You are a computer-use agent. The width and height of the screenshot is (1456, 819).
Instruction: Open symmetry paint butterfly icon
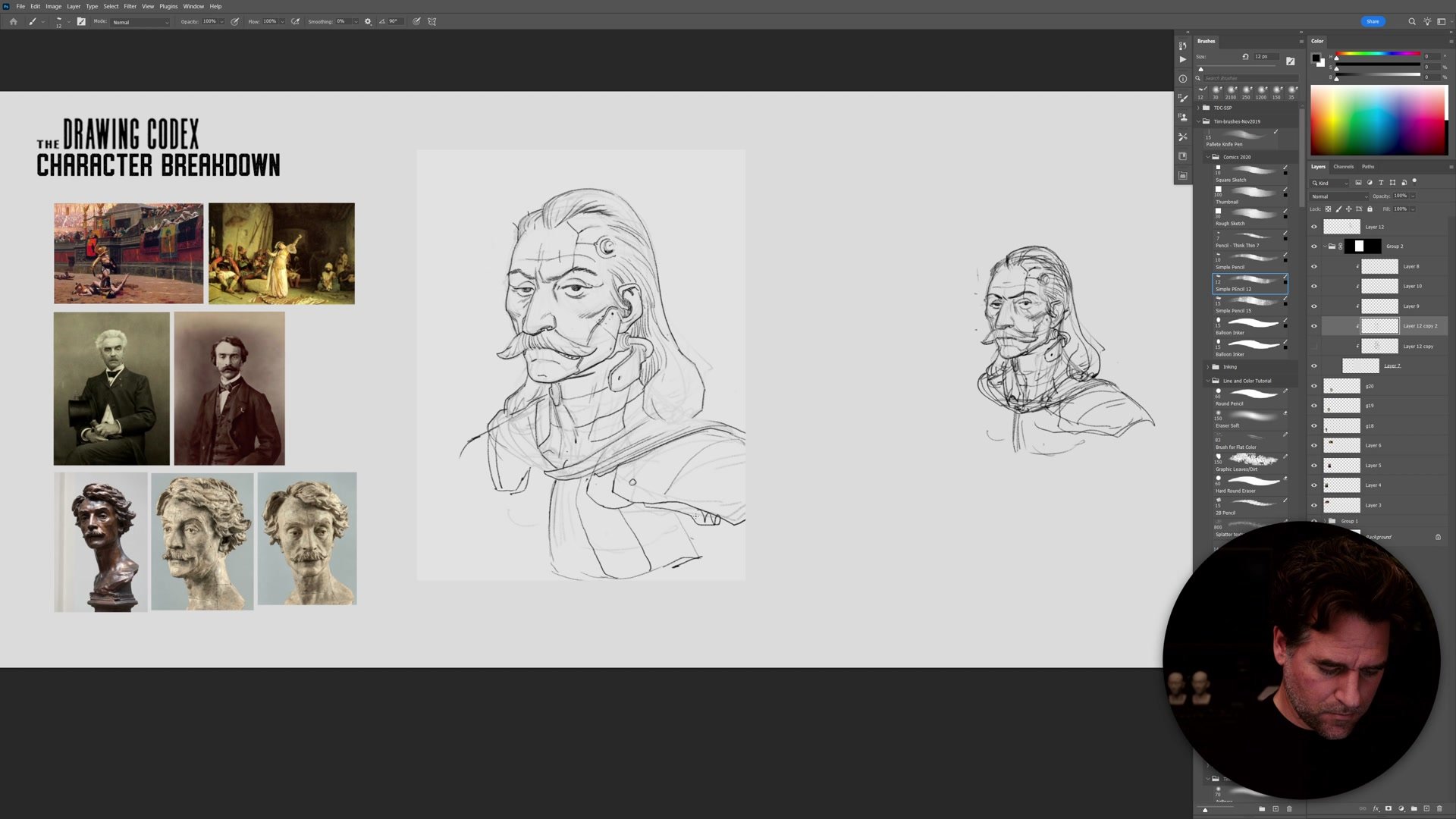point(432,22)
